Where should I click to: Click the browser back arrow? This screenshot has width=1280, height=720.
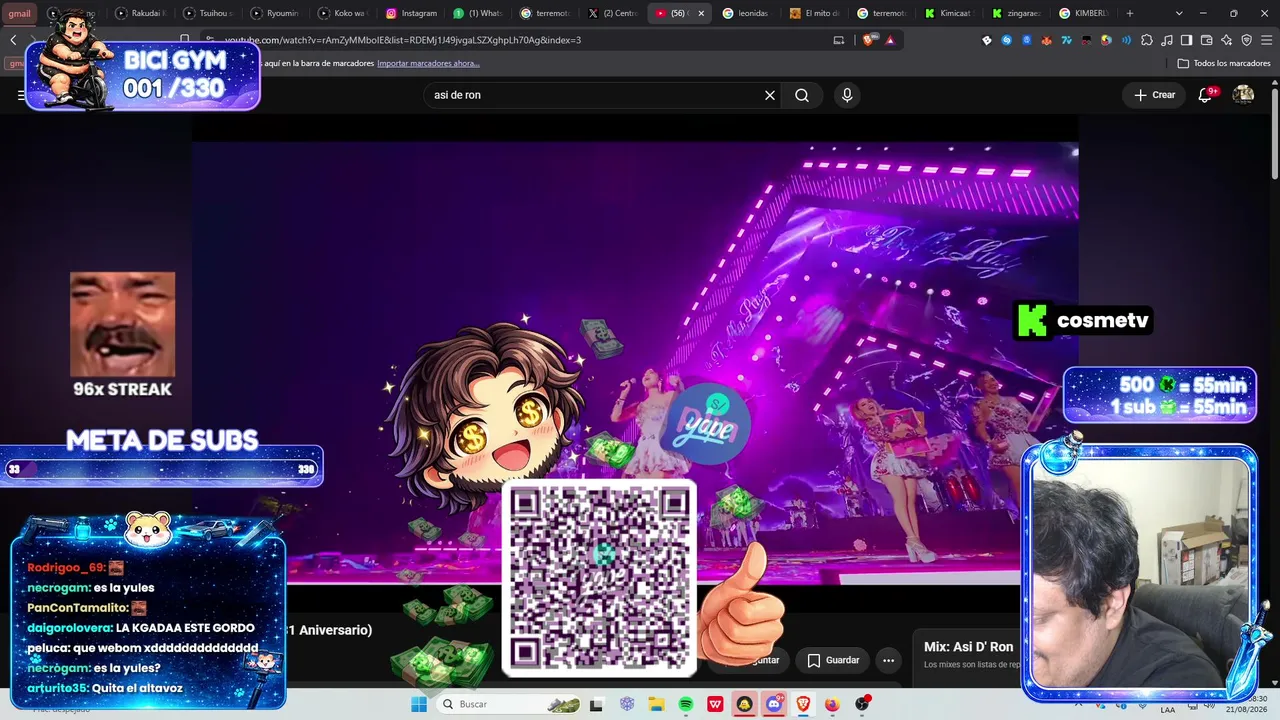pos(13,40)
